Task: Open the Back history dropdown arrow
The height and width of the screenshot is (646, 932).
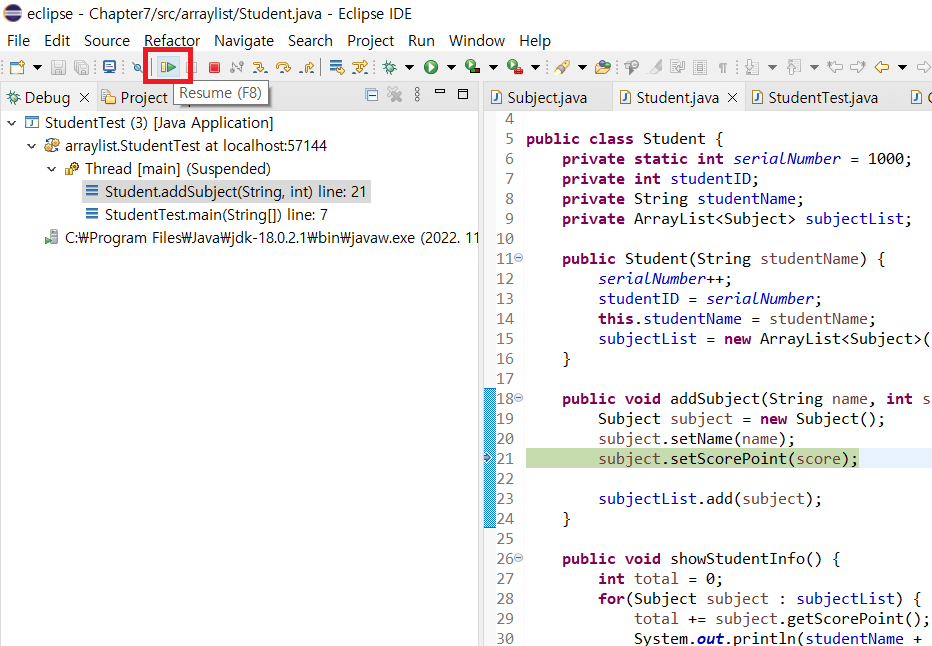Action: pyautogui.click(x=902, y=68)
